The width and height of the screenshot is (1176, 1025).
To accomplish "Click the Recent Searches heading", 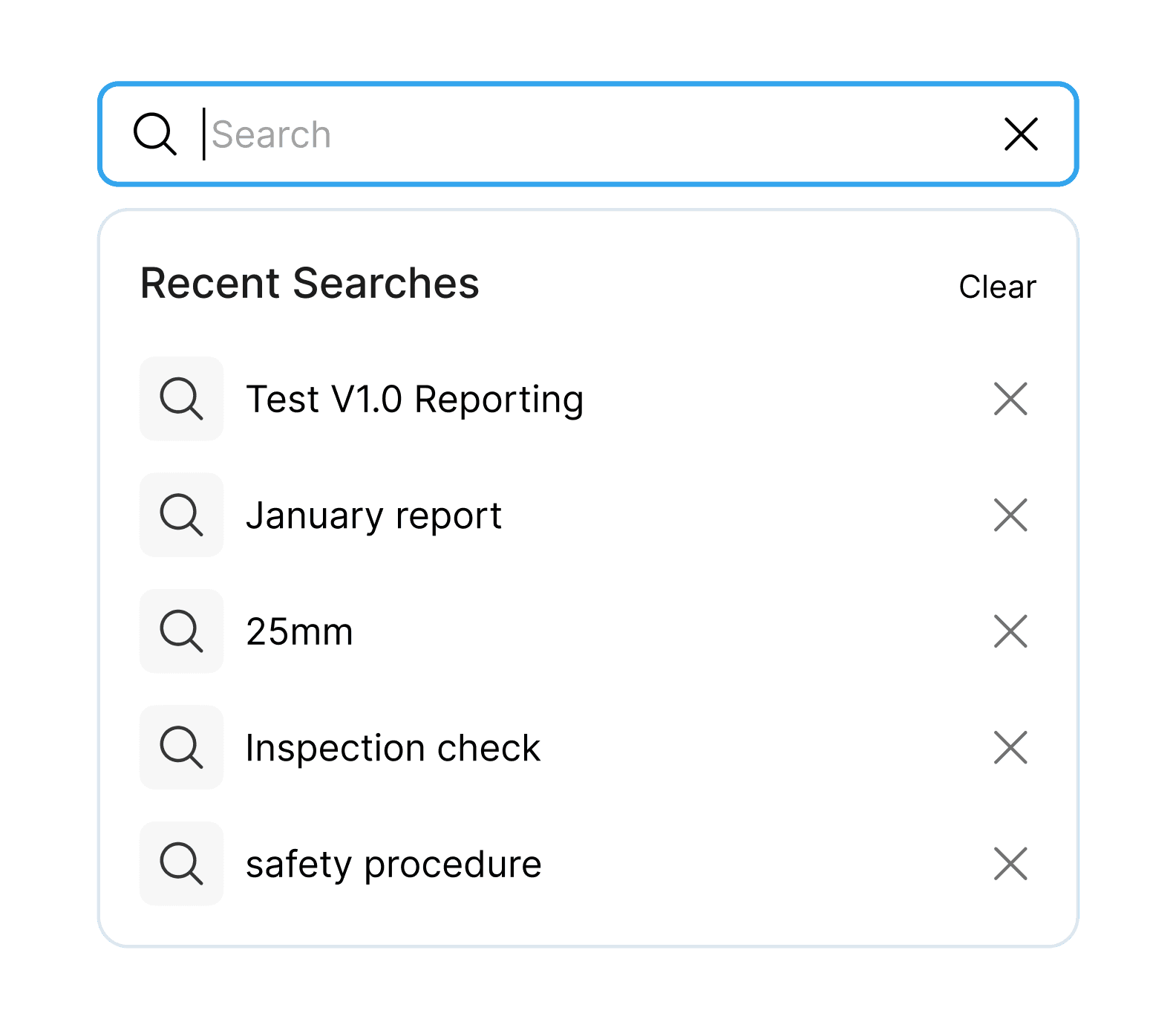I will point(310,283).
